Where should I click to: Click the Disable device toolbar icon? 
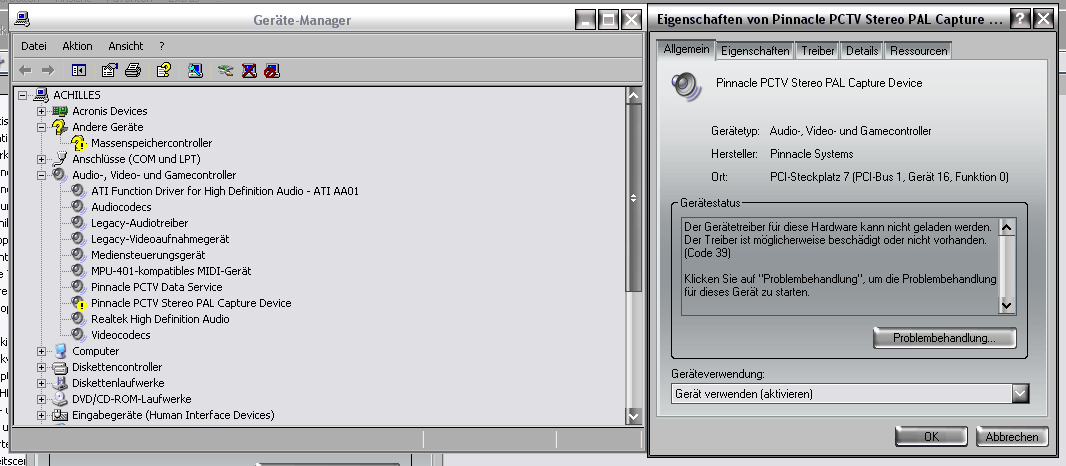click(x=272, y=70)
